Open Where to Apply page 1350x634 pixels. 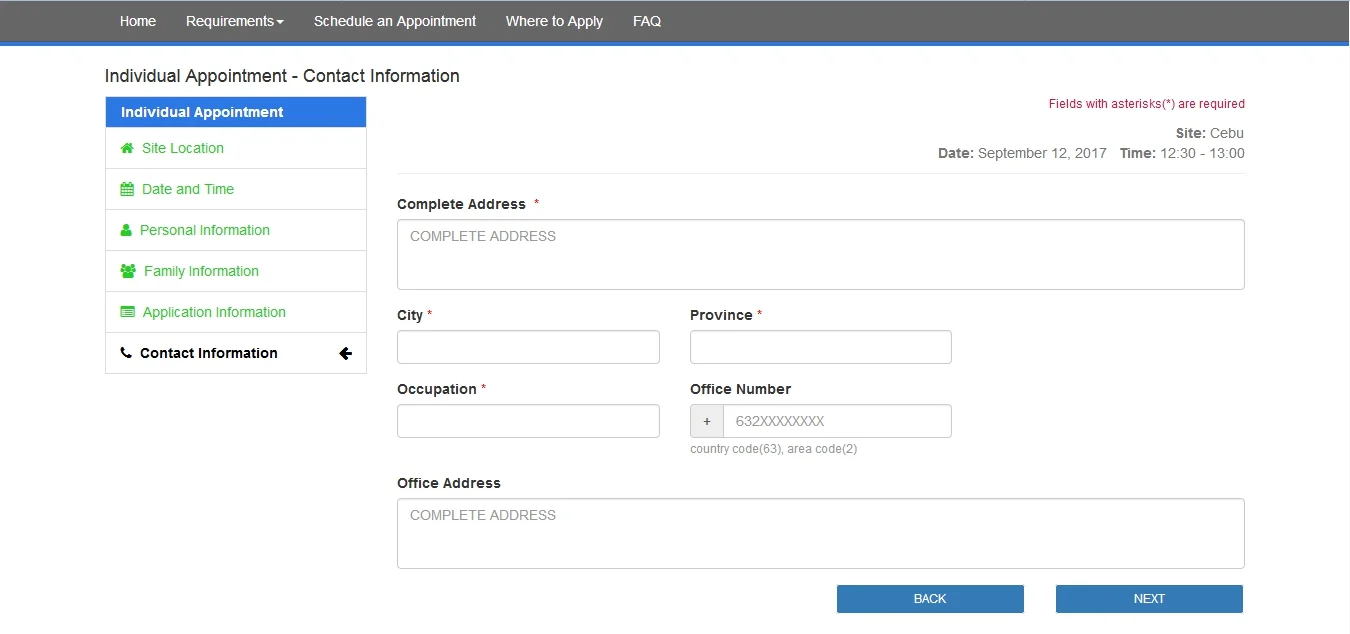tap(554, 21)
